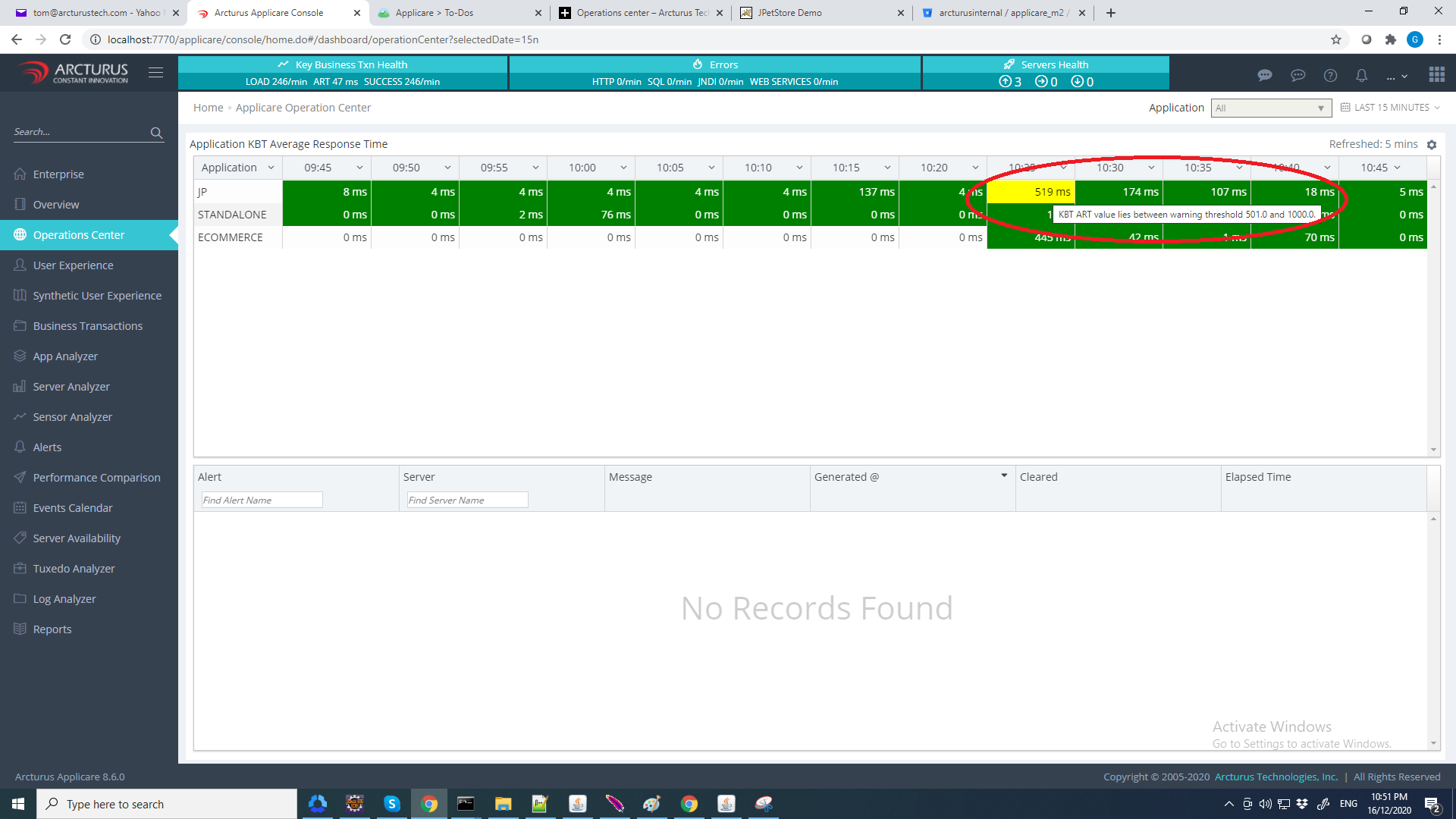Open the help question mark icon
1456x819 pixels.
(x=1330, y=75)
